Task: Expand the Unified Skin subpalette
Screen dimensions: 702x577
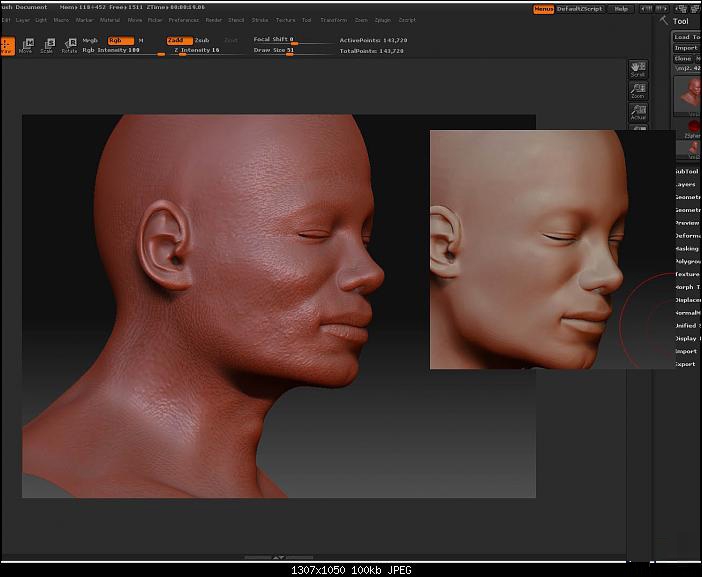Action: point(687,326)
